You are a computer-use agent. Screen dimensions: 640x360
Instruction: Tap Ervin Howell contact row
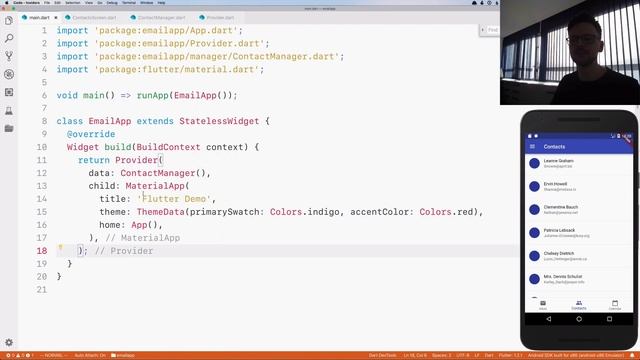point(579,186)
